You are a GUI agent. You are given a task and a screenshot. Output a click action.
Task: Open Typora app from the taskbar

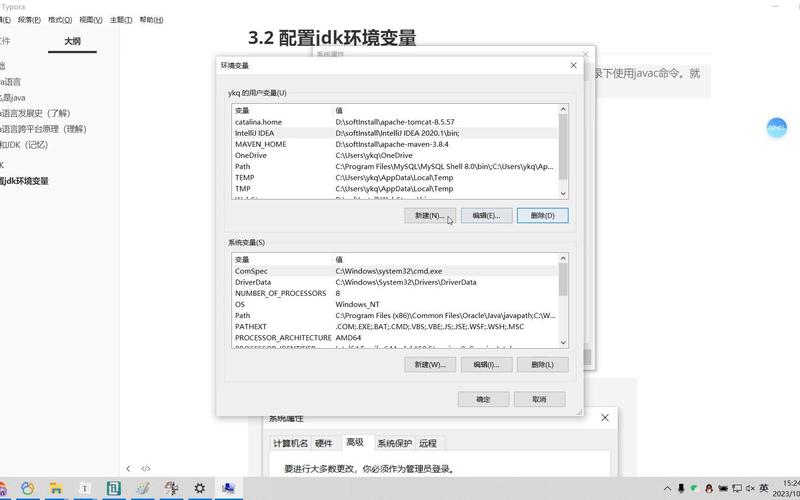85,488
